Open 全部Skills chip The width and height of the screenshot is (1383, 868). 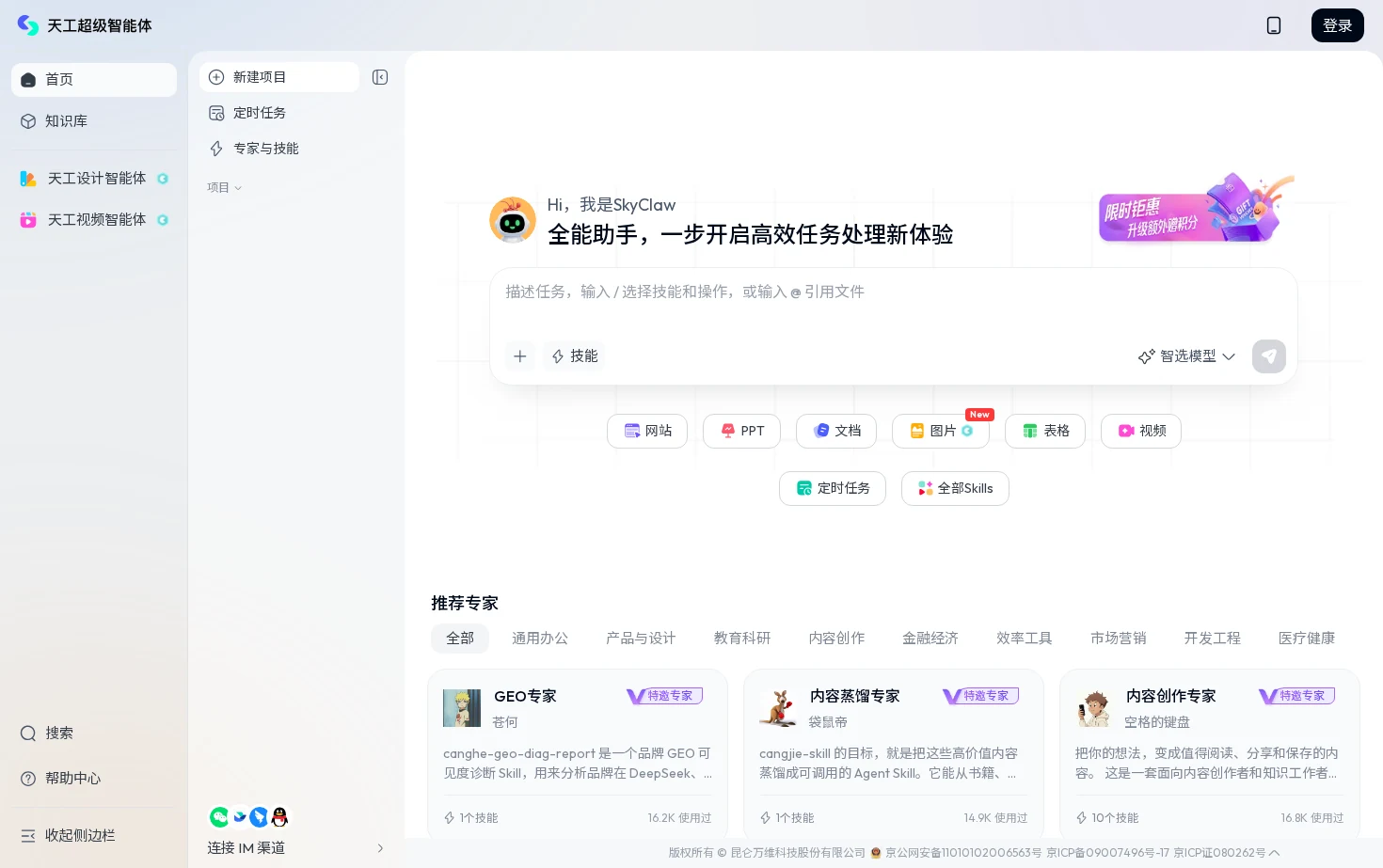tap(955, 488)
